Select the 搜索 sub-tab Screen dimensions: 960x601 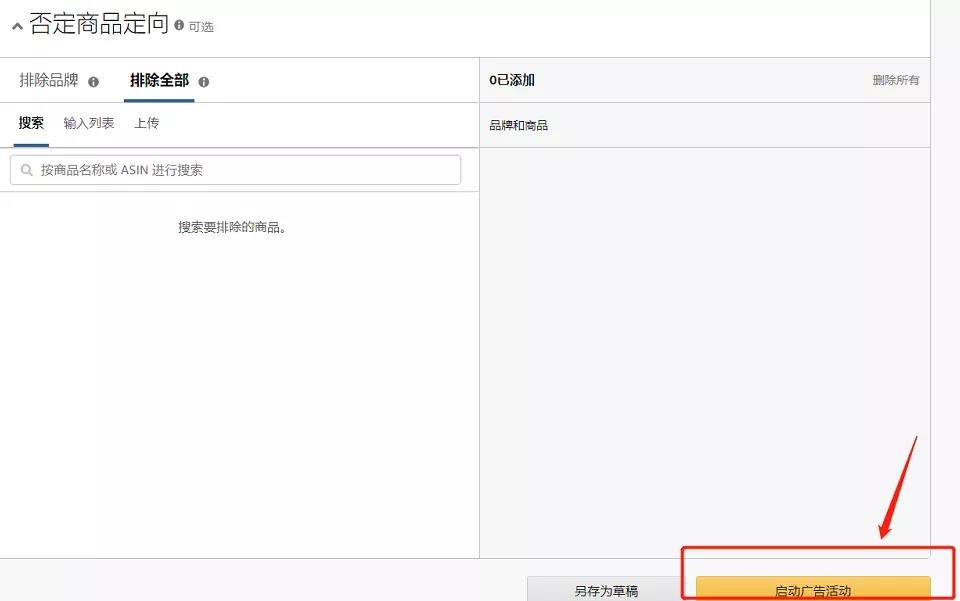click(x=31, y=123)
